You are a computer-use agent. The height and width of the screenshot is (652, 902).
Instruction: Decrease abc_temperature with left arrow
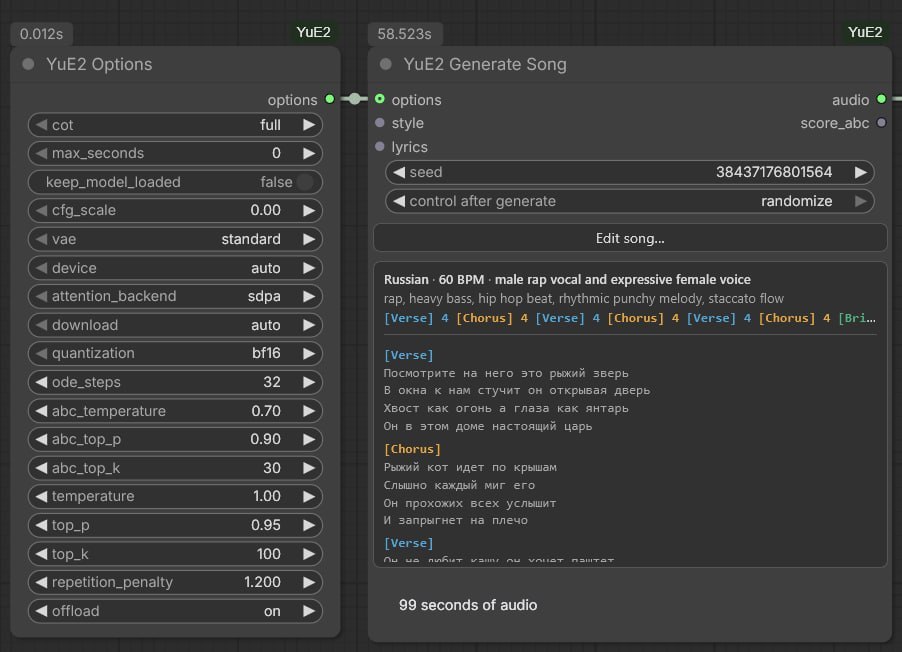pyautogui.click(x=41, y=410)
